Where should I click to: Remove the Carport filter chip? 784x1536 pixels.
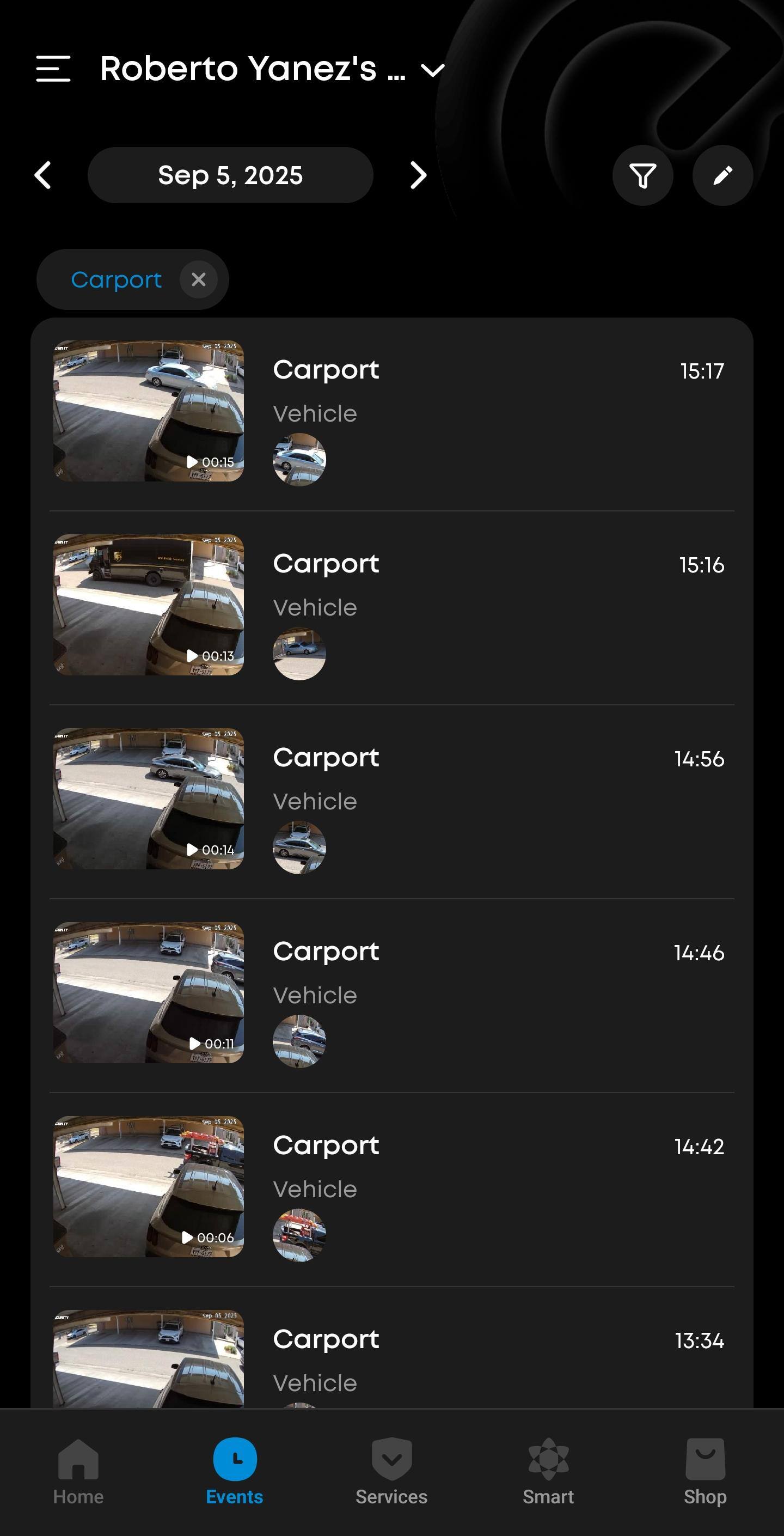[x=199, y=279]
